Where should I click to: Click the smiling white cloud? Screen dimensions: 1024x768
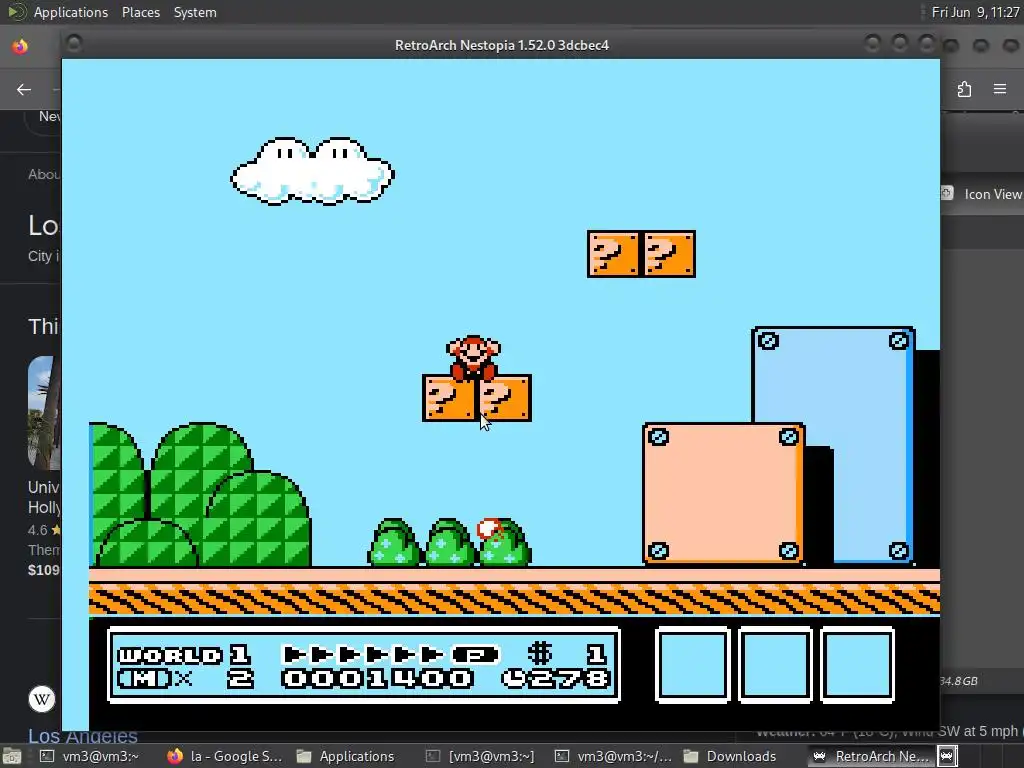point(312,171)
